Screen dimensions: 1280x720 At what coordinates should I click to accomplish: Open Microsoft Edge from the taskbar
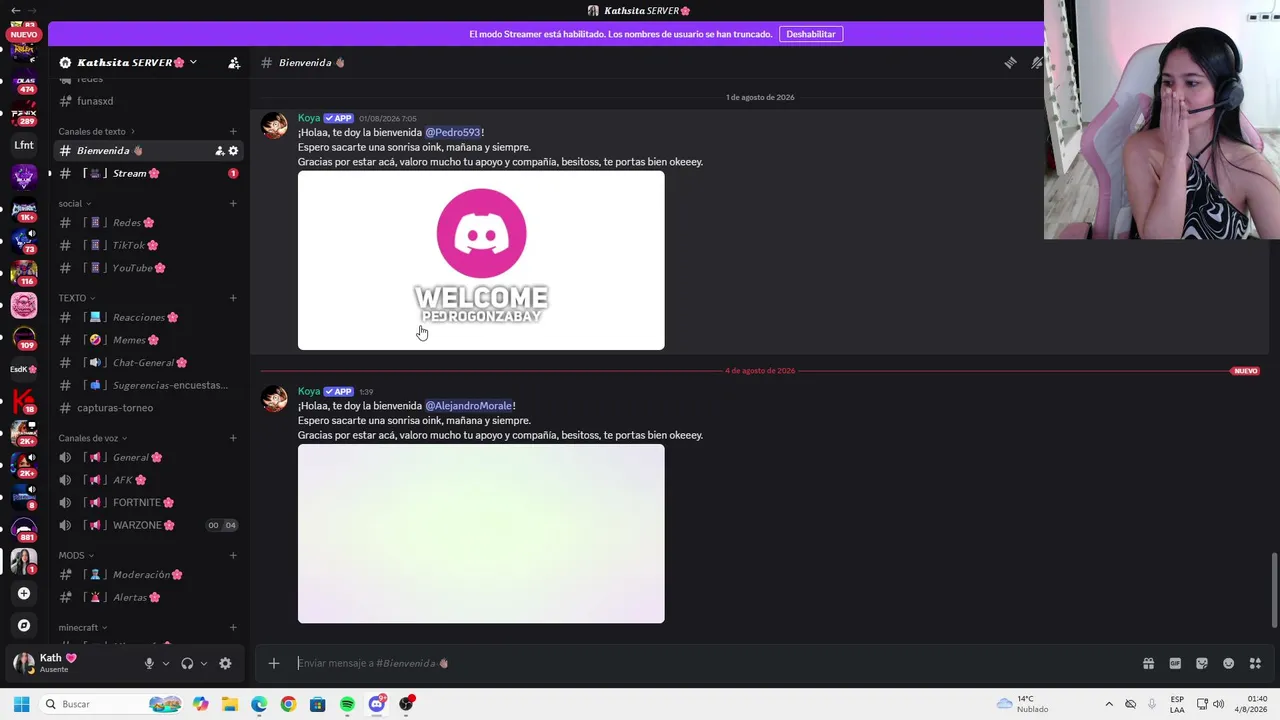(x=259, y=704)
